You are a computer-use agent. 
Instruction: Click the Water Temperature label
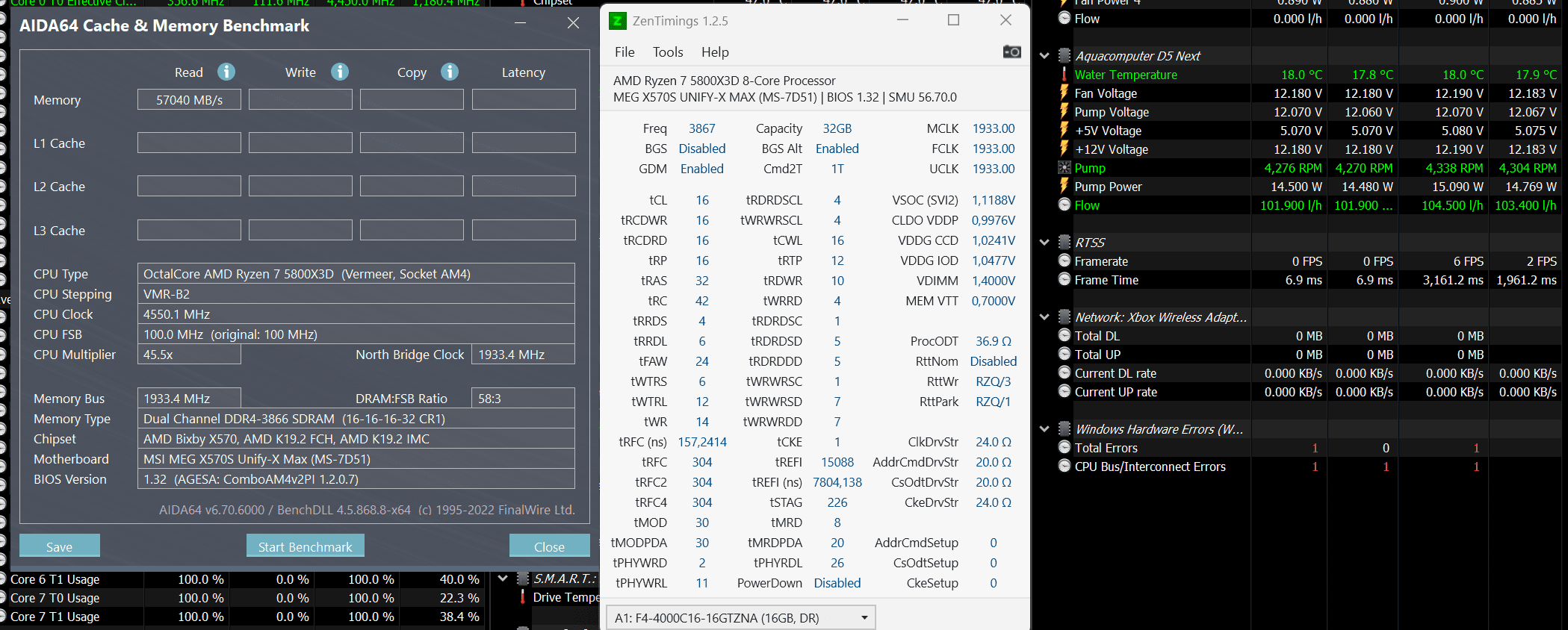click(1126, 75)
